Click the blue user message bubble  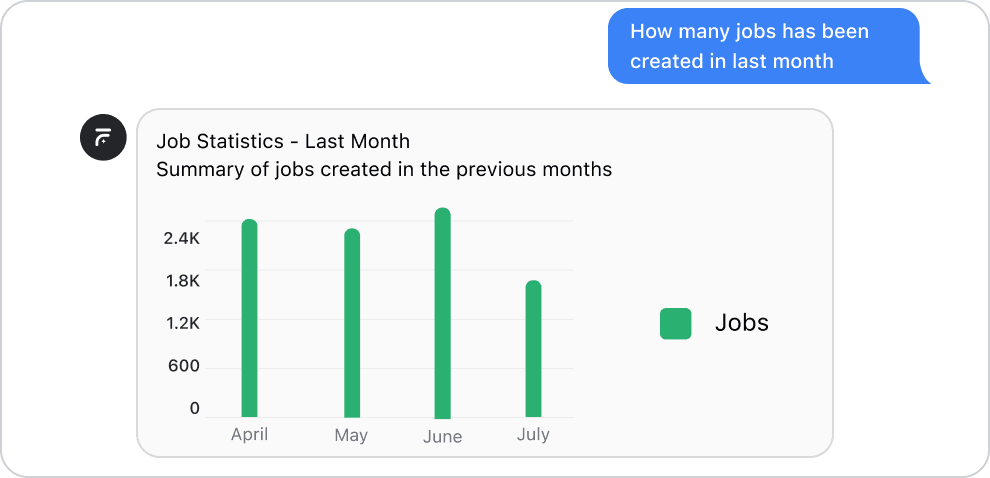tap(763, 46)
